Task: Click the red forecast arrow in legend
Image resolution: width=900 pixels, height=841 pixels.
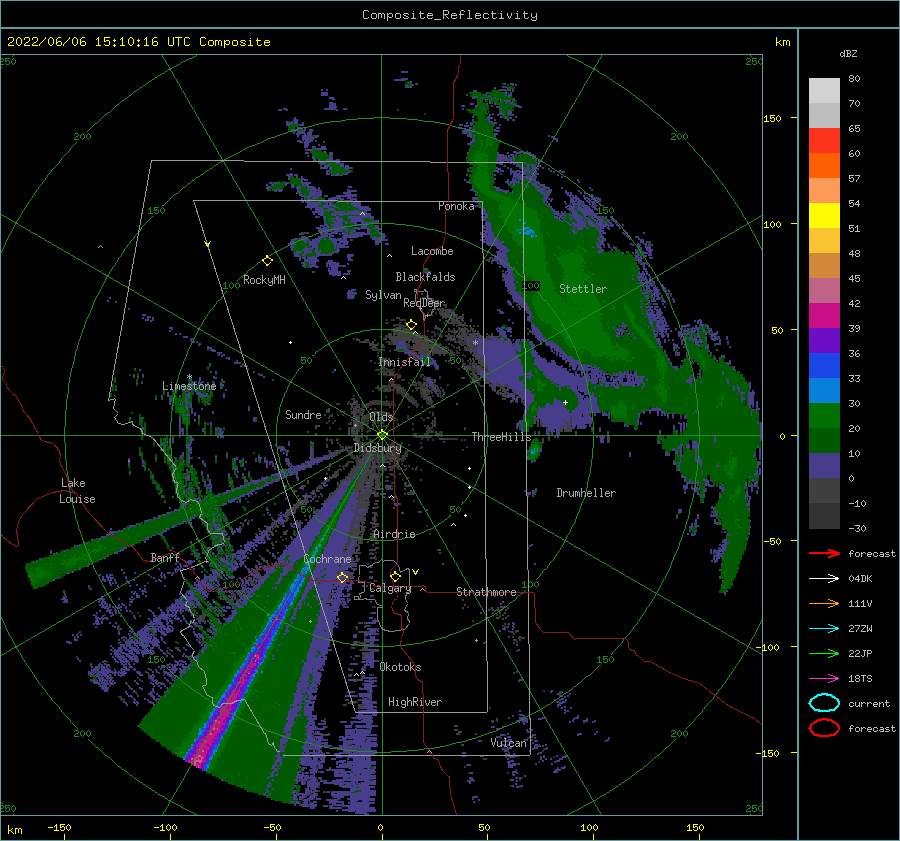Action: (824, 553)
